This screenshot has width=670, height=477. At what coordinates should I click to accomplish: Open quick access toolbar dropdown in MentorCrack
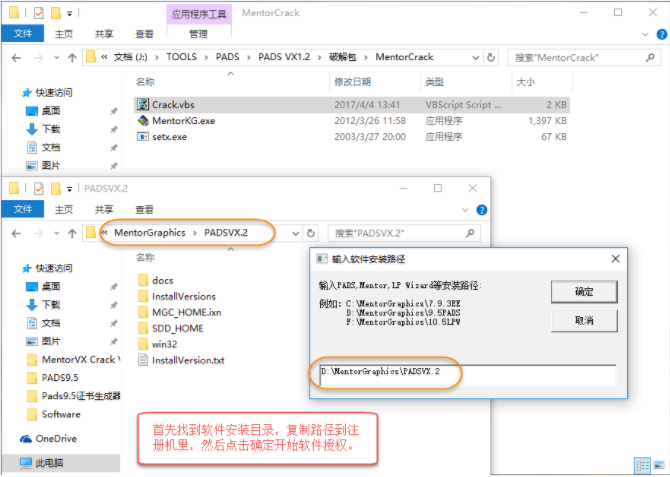point(69,13)
